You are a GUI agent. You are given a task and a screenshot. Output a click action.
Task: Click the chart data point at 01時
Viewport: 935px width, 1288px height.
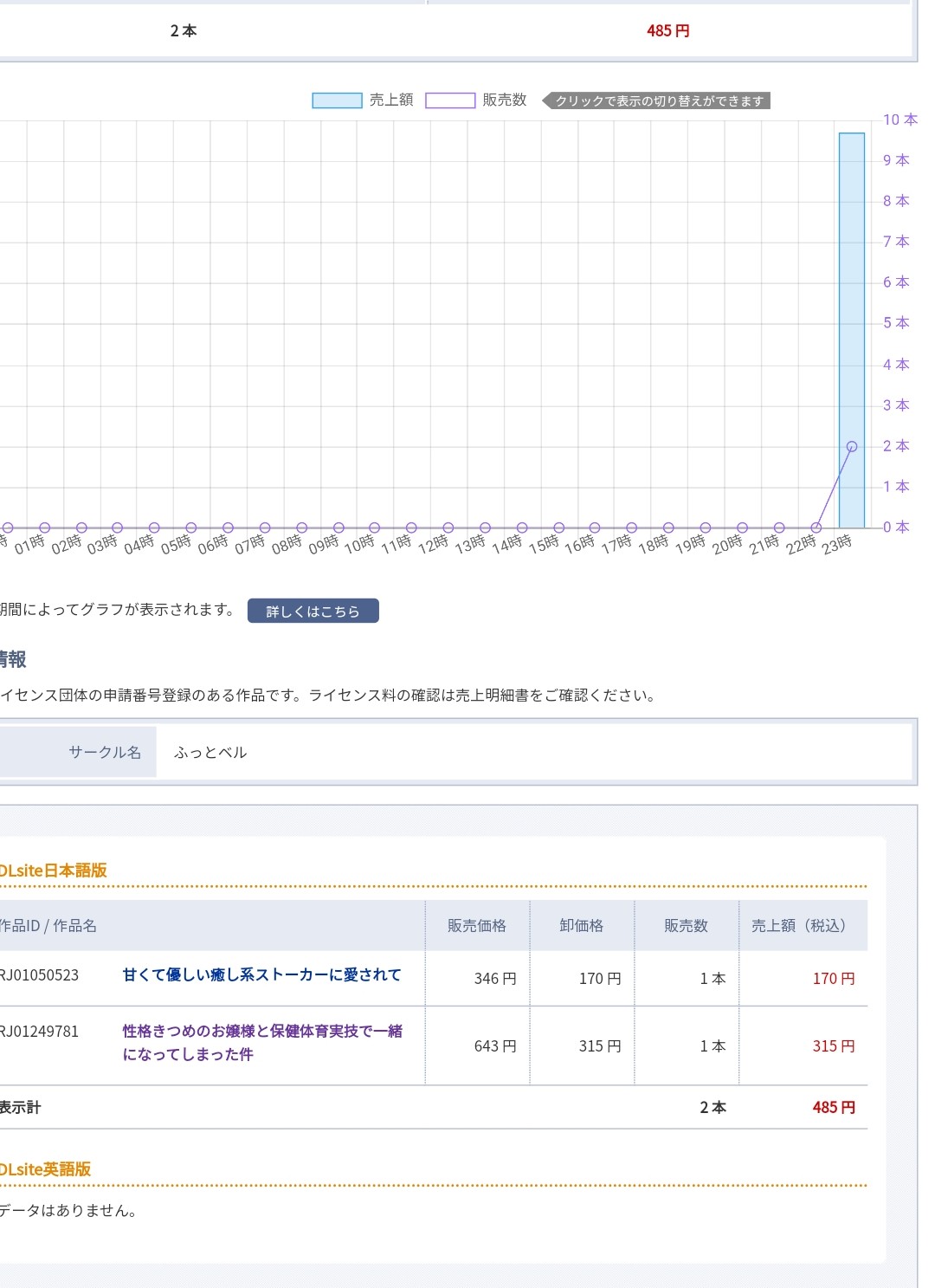coord(44,527)
